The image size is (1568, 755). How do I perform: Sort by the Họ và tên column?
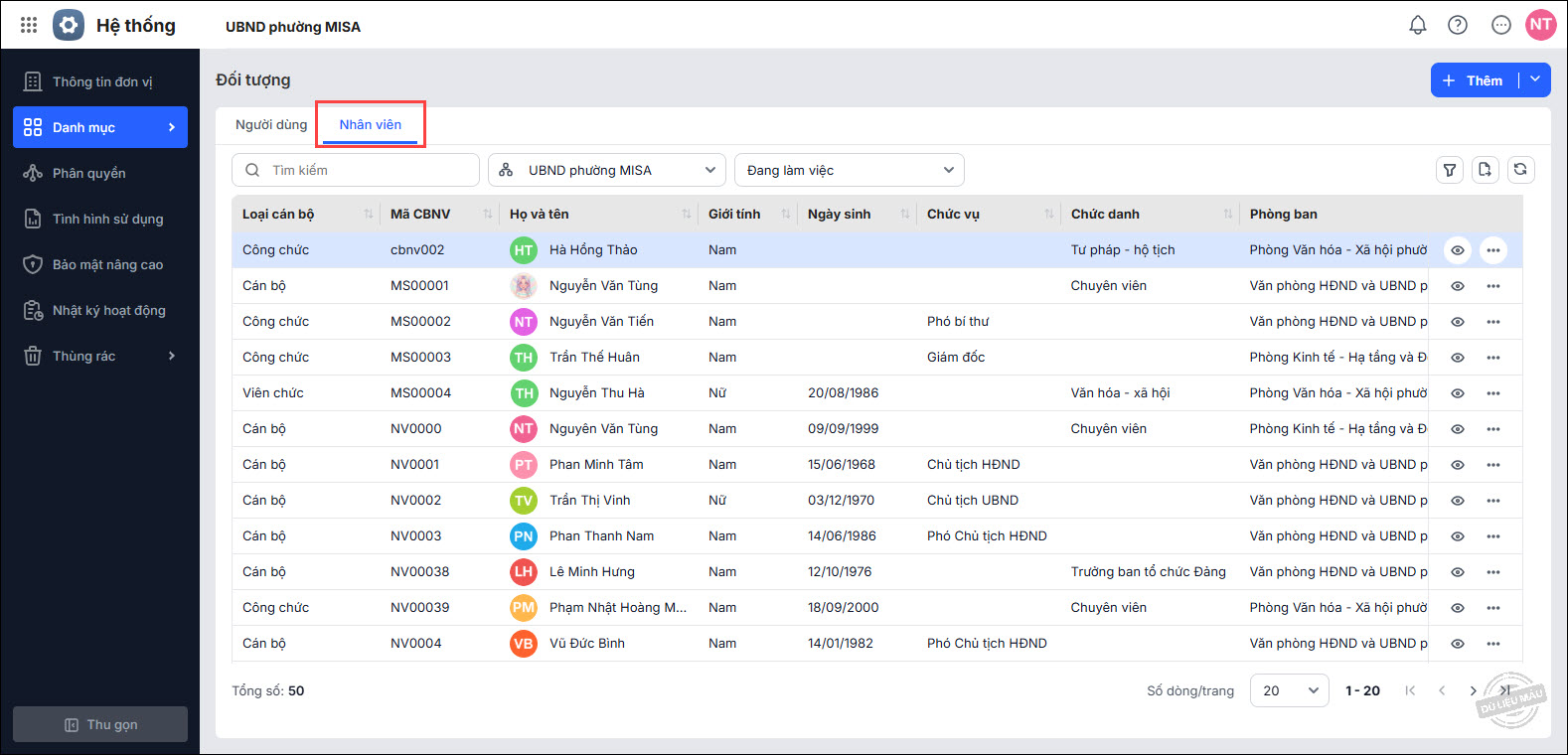point(686,214)
